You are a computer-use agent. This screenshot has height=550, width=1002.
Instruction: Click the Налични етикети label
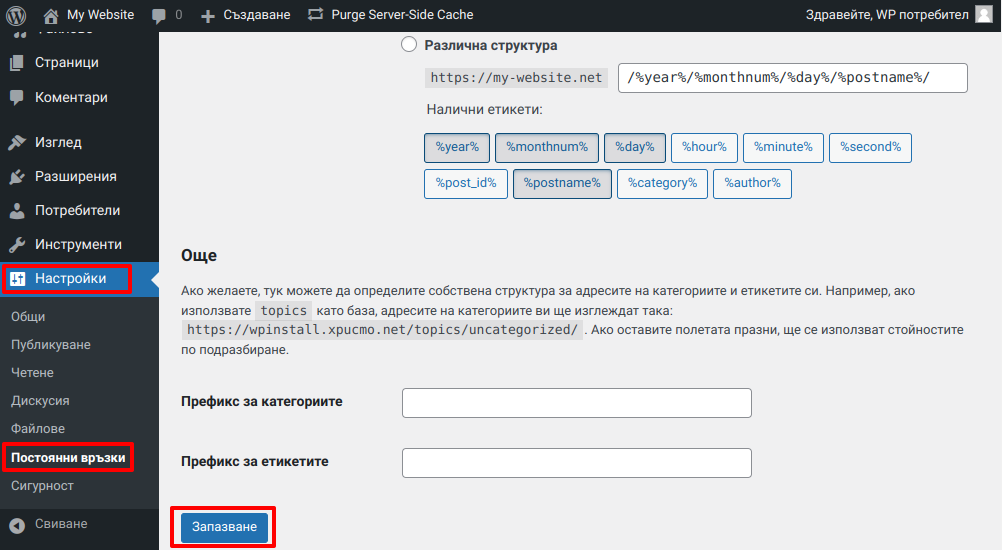(x=484, y=109)
